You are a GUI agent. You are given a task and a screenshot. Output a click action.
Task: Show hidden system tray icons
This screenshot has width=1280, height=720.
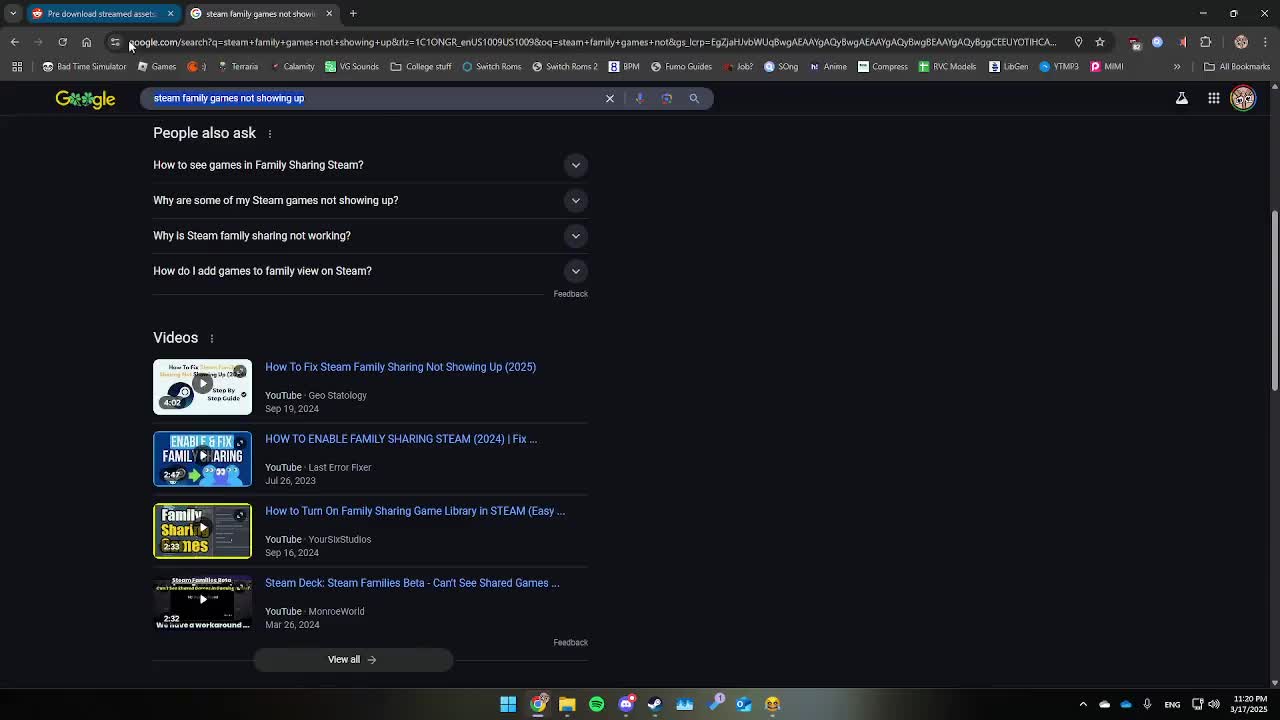pos(1083,704)
